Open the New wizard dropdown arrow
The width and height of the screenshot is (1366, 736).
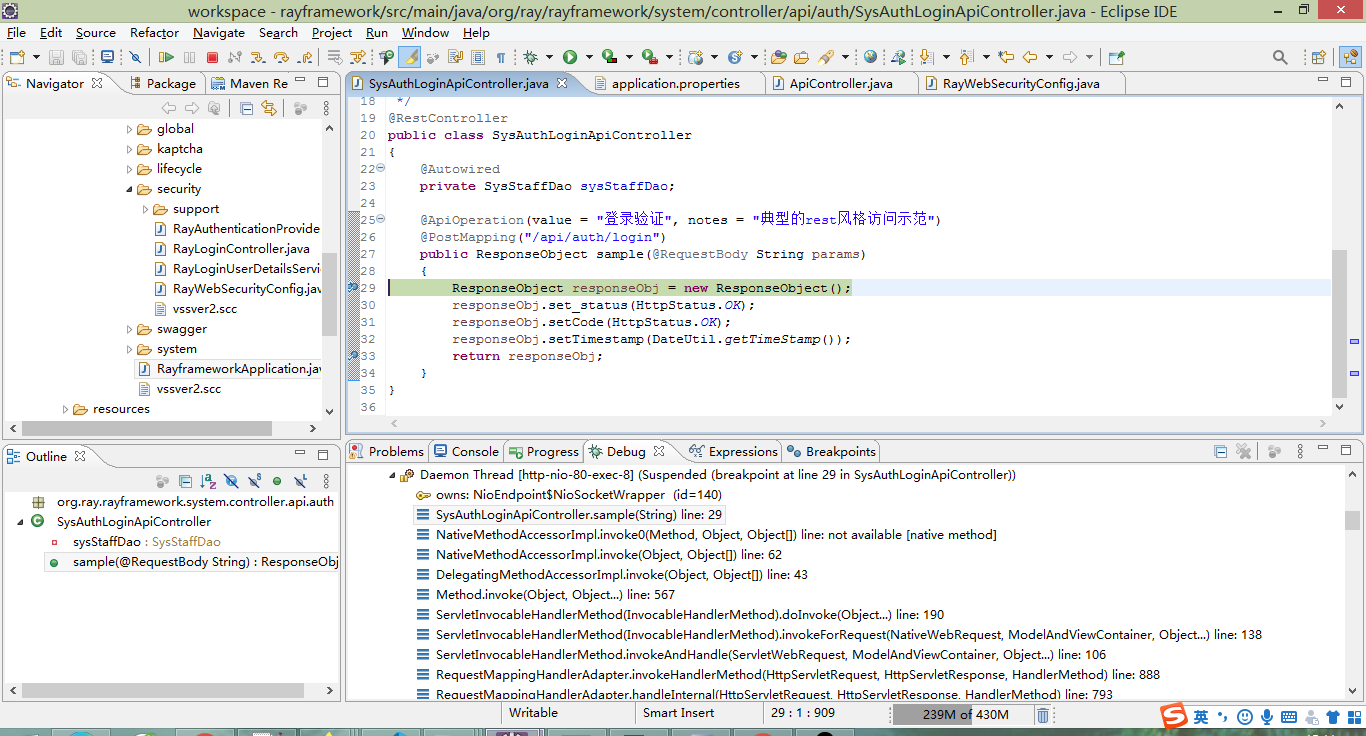[x=36, y=57]
